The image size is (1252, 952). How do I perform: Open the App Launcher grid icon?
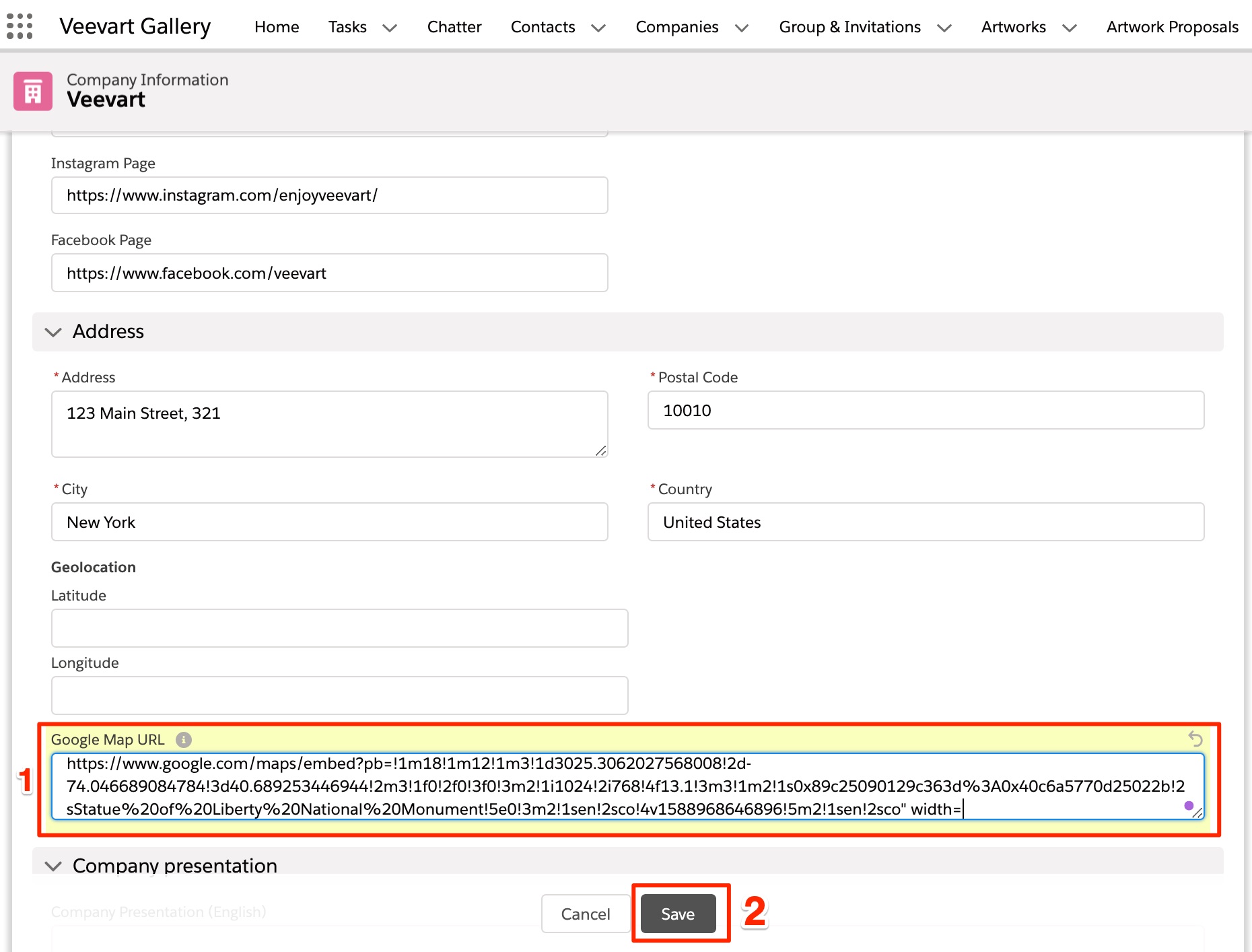(20, 26)
